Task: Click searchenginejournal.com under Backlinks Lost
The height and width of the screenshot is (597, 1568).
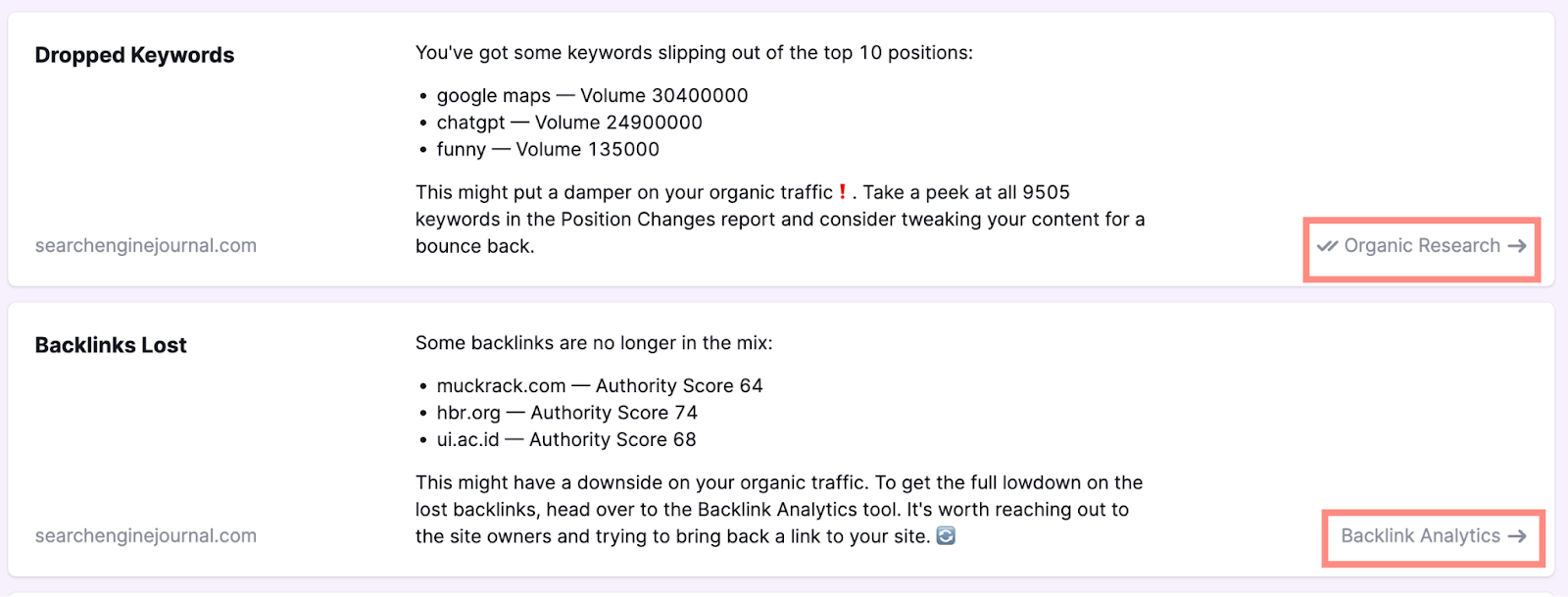Action: tap(146, 536)
